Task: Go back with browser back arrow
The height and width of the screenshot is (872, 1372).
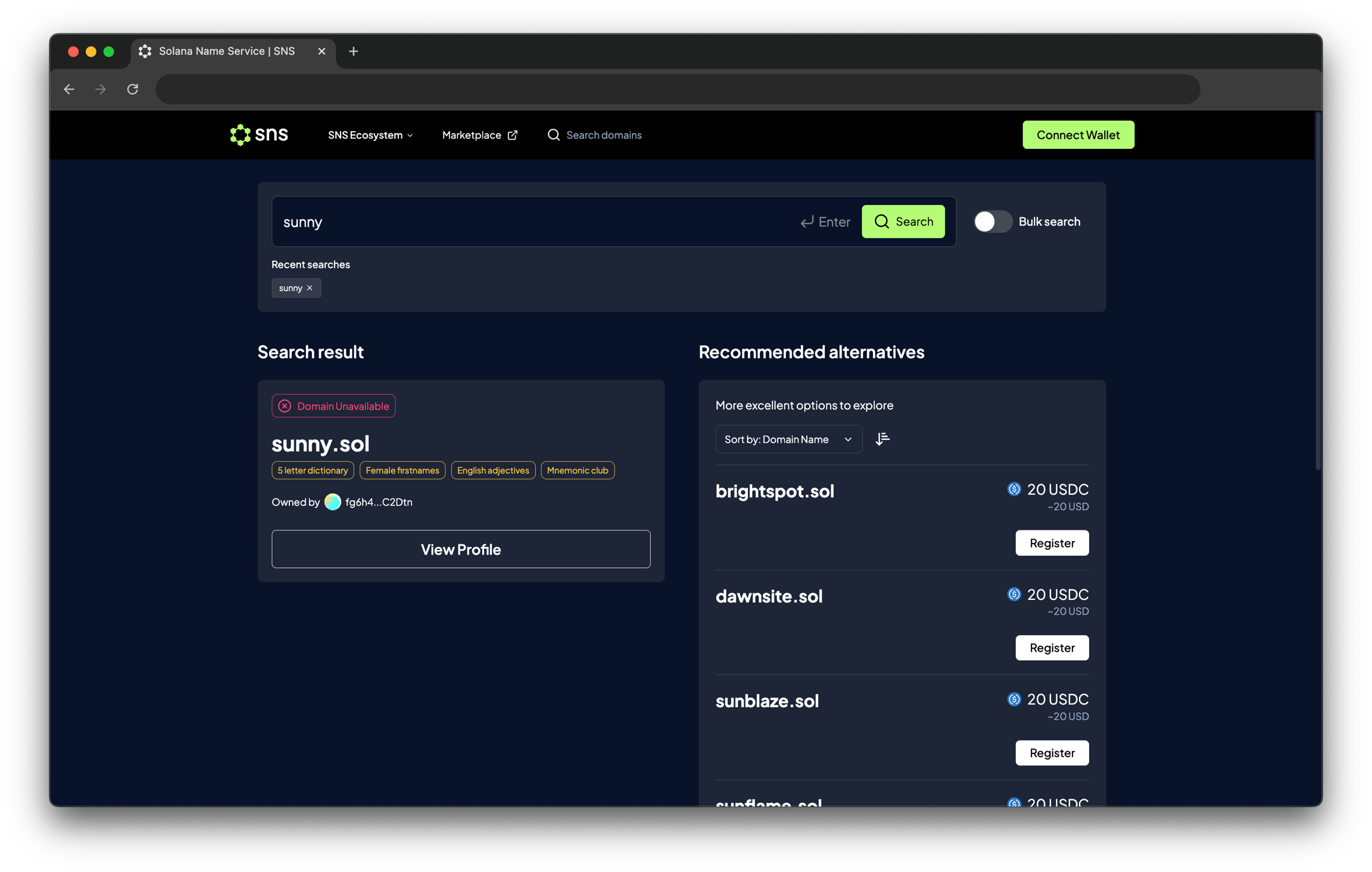Action: (69, 89)
